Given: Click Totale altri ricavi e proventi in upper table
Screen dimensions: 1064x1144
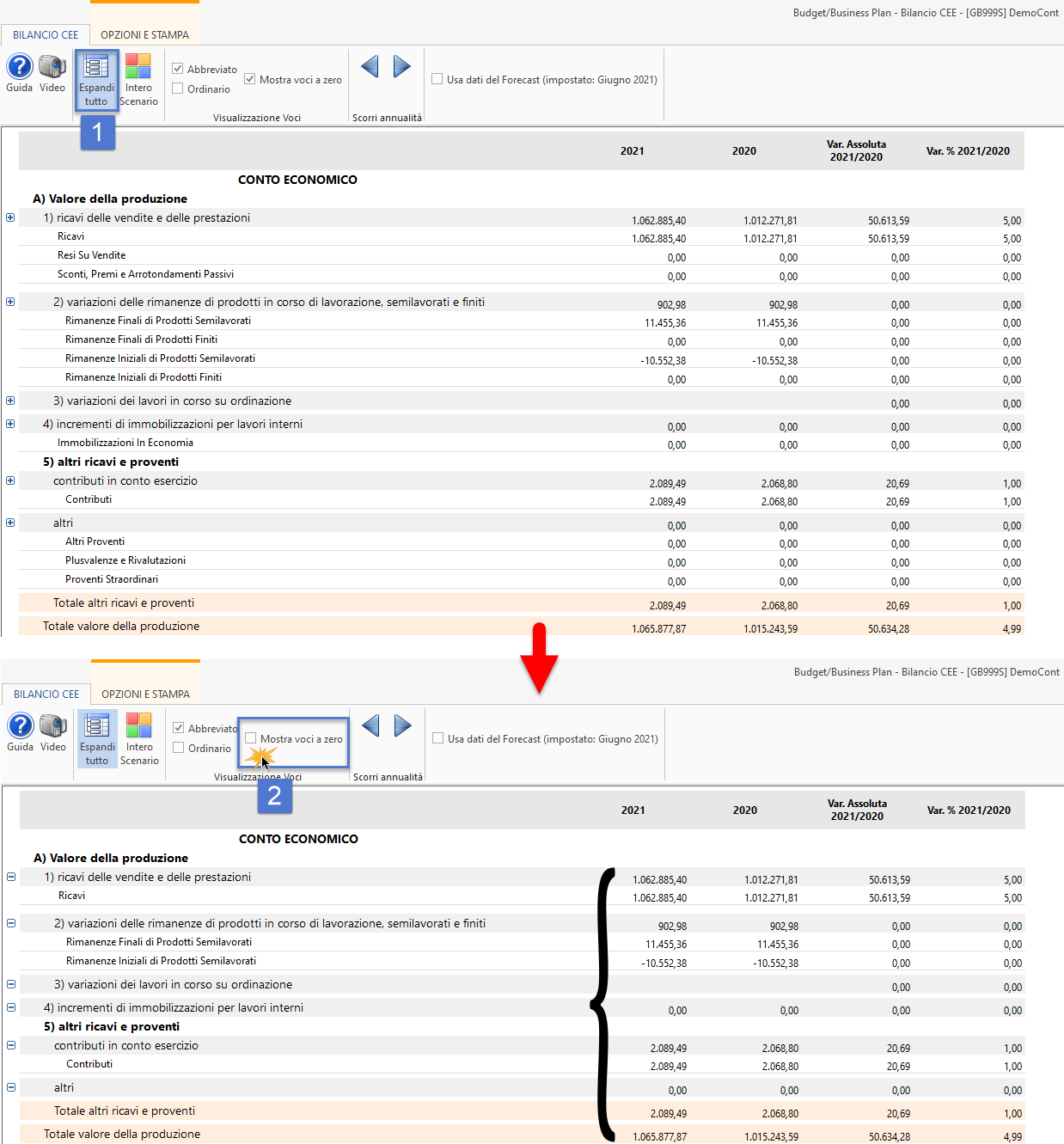Looking at the screenshot, I should point(522,603).
